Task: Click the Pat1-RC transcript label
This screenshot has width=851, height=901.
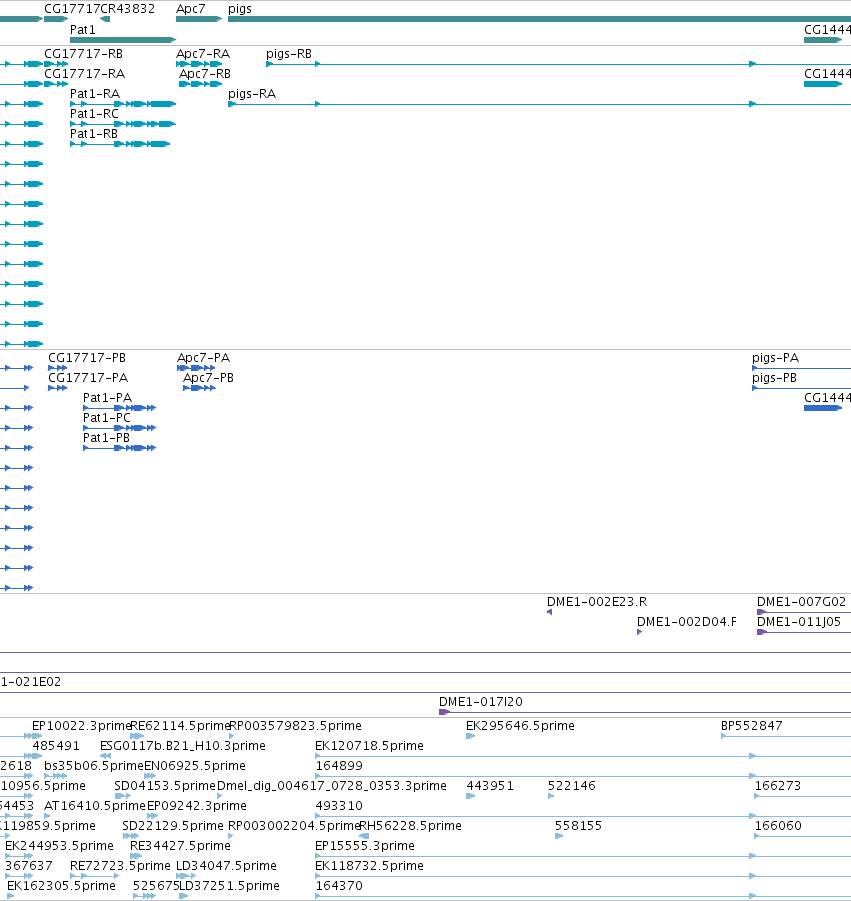Action: (x=94, y=114)
